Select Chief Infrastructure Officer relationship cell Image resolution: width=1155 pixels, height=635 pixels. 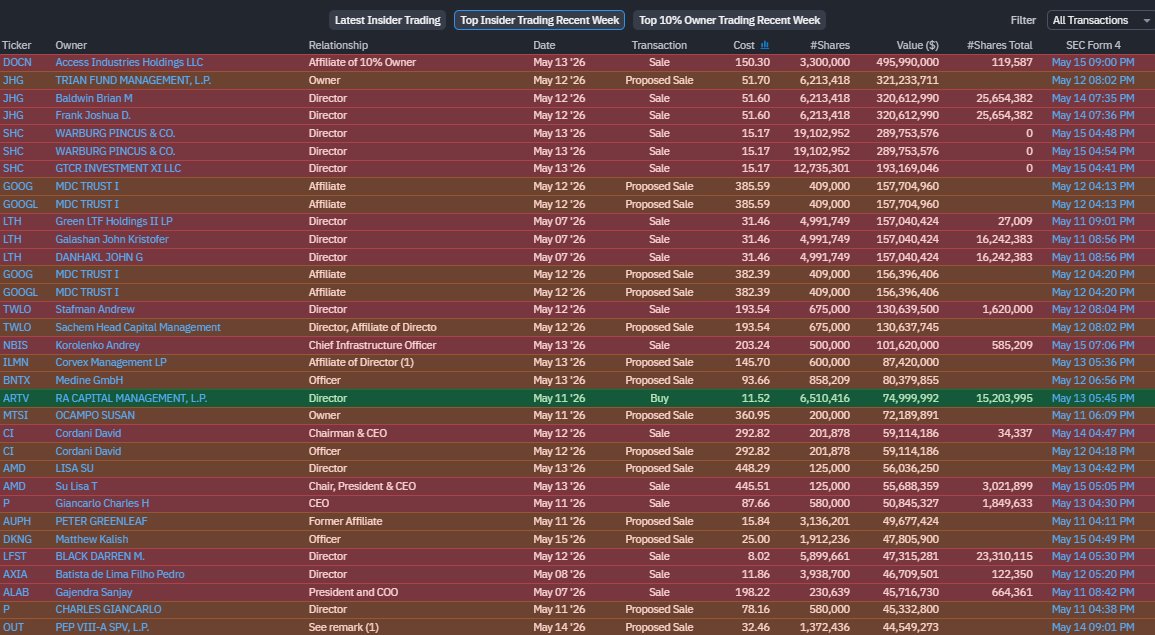[372, 345]
